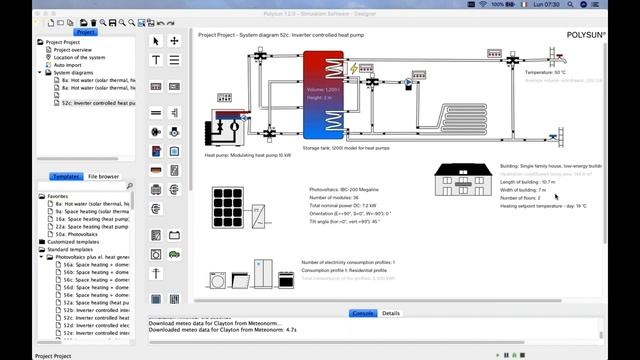Pick the washing machine consumer component
This screenshot has width=640, height=360.
coord(156,254)
